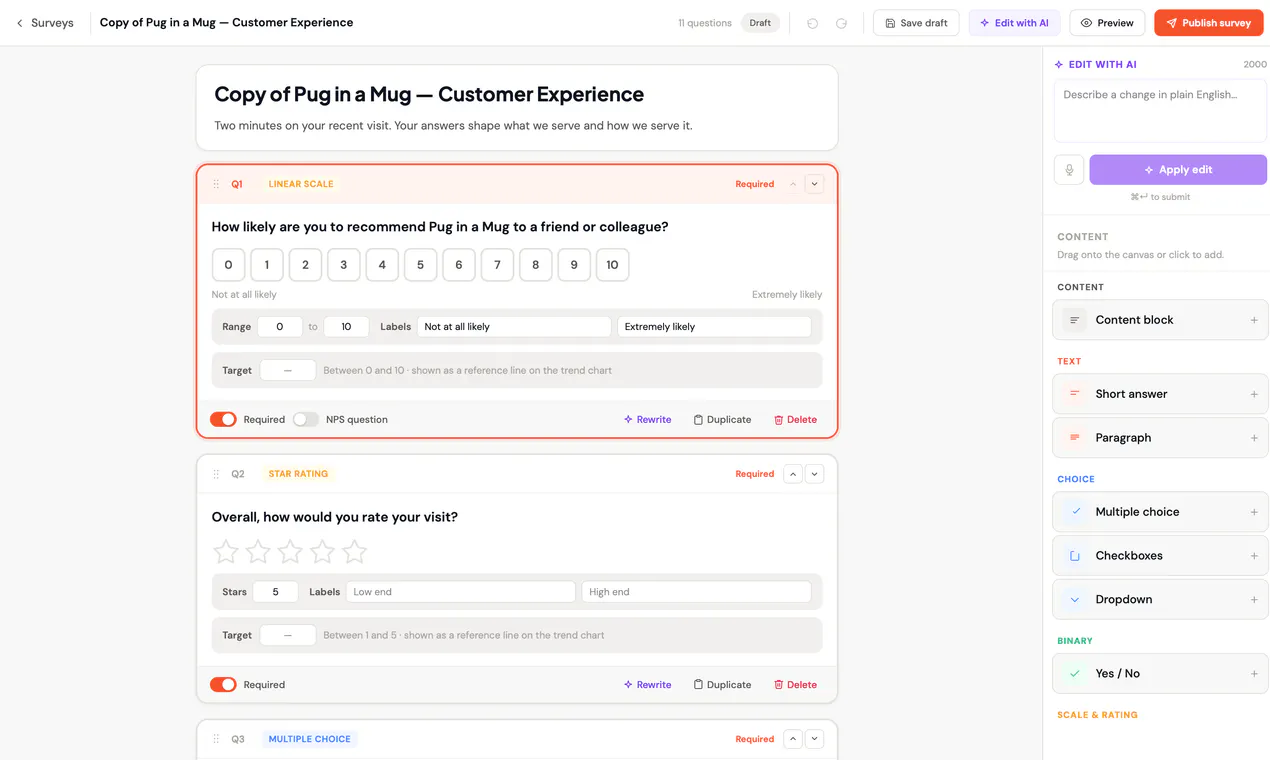Focus the AI change description box
The height and width of the screenshot is (760, 1270).
click(1160, 111)
